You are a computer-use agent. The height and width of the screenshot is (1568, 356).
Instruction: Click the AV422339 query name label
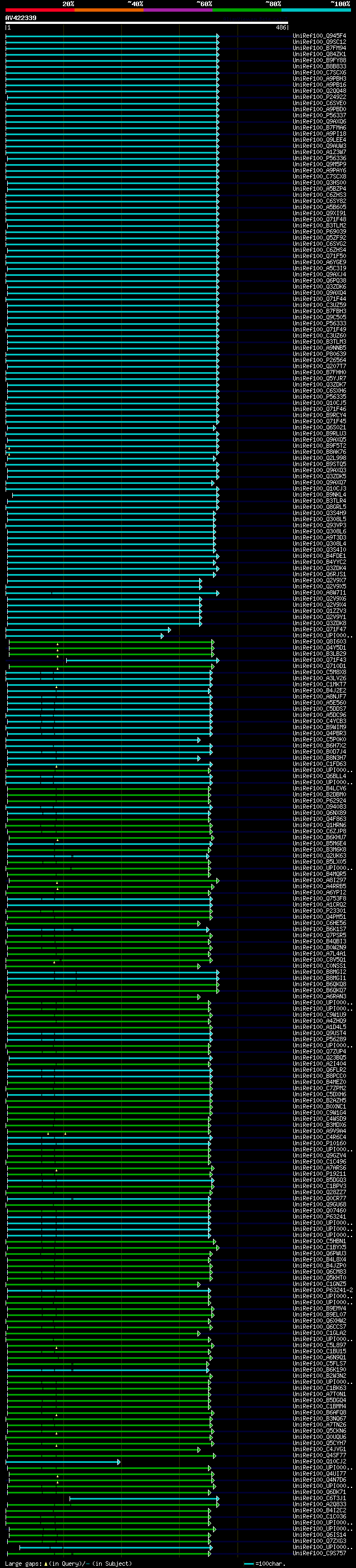21,18
